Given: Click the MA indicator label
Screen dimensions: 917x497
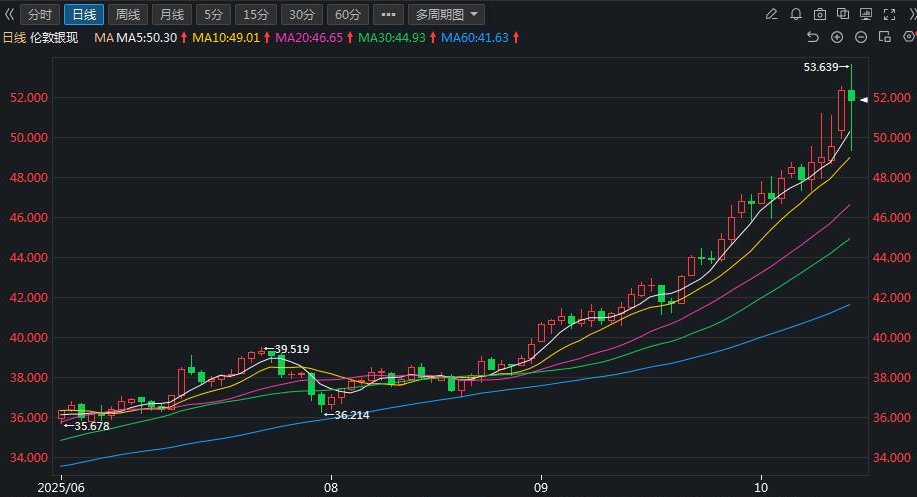Looking at the screenshot, I should click(x=104, y=38).
